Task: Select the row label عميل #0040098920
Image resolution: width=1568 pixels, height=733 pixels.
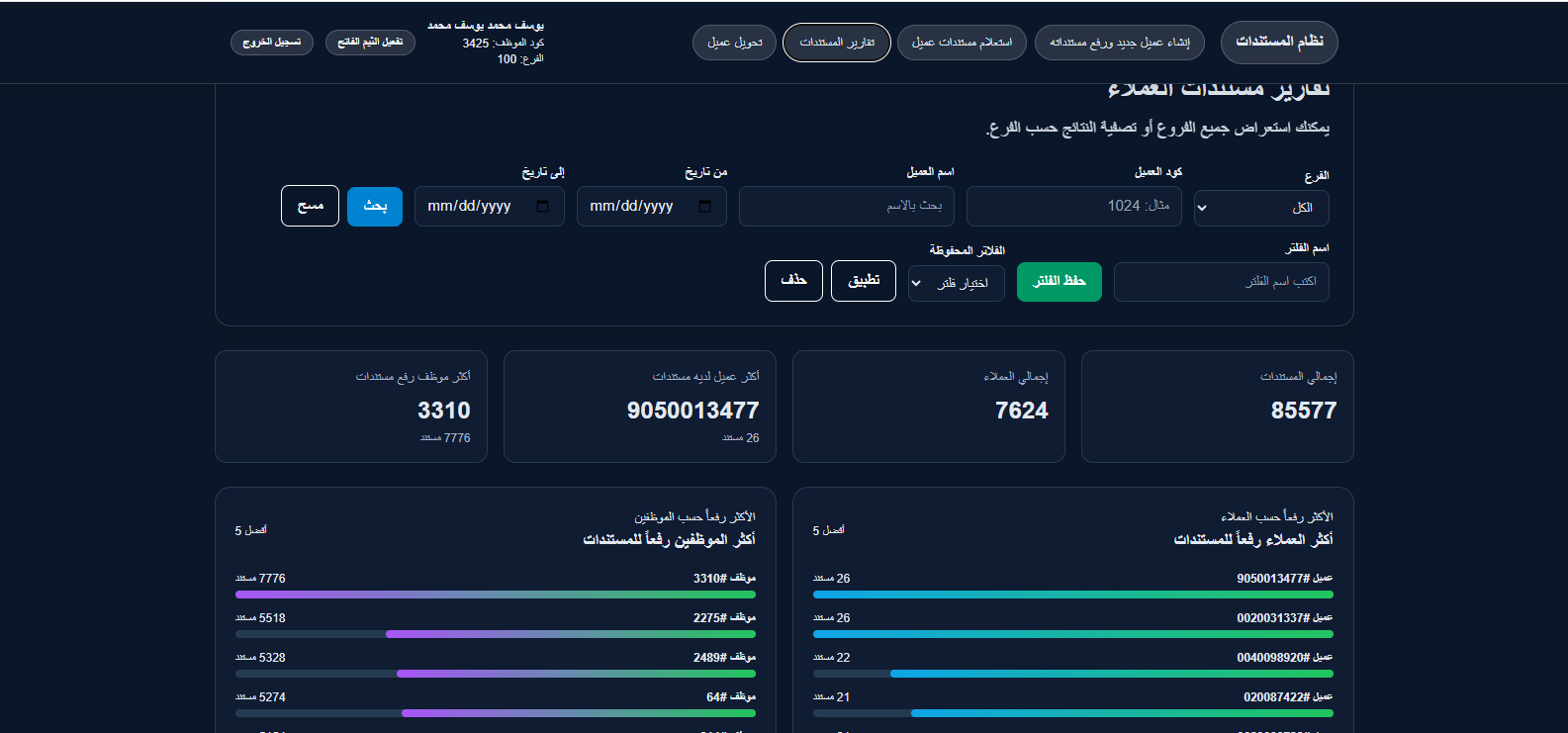Action: click(1285, 658)
